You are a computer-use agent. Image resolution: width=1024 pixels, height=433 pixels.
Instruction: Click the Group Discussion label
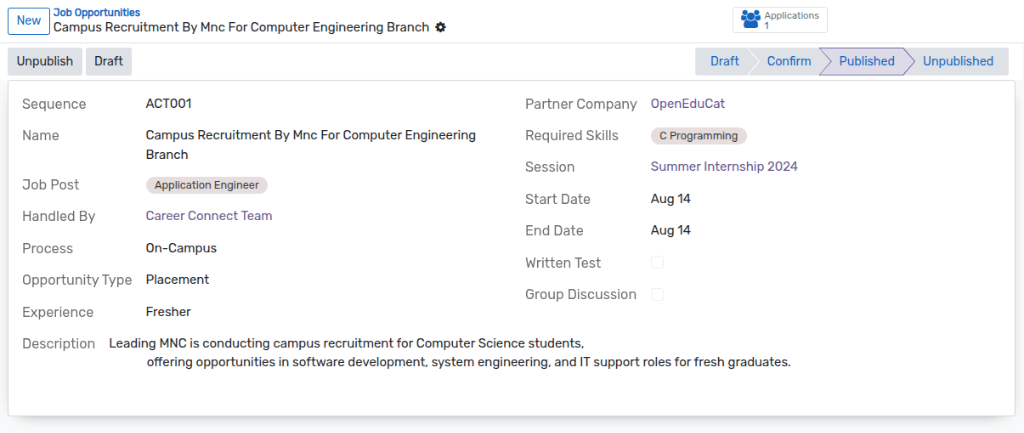(x=581, y=295)
